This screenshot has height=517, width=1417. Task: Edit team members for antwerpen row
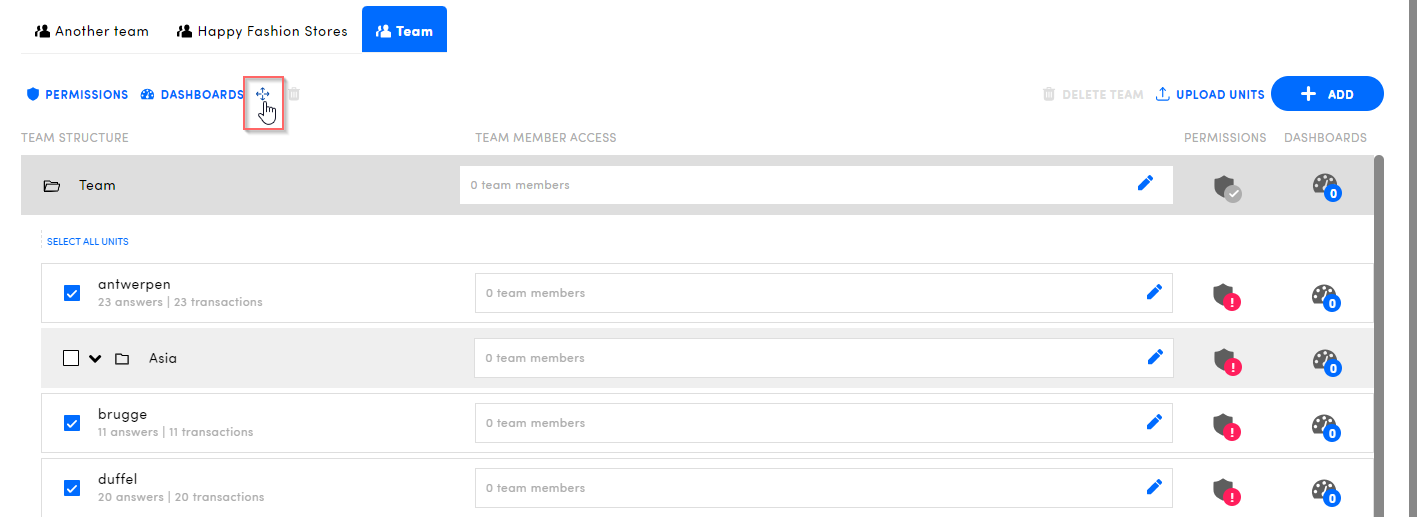coord(1154,292)
